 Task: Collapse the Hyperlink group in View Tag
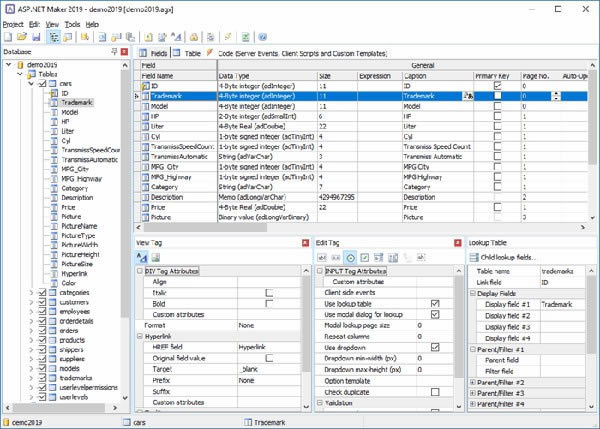[140, 336]
